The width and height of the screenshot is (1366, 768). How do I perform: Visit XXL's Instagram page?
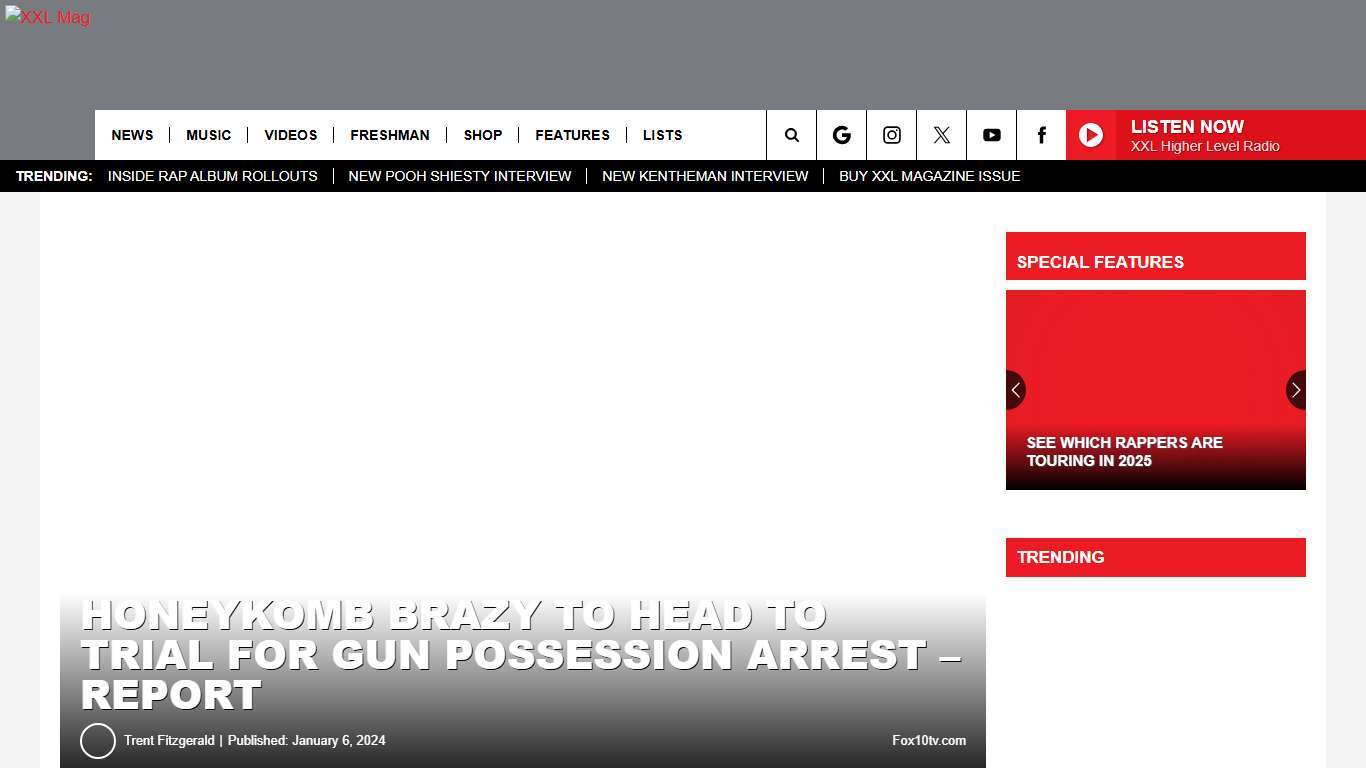[x=891, y=135]
